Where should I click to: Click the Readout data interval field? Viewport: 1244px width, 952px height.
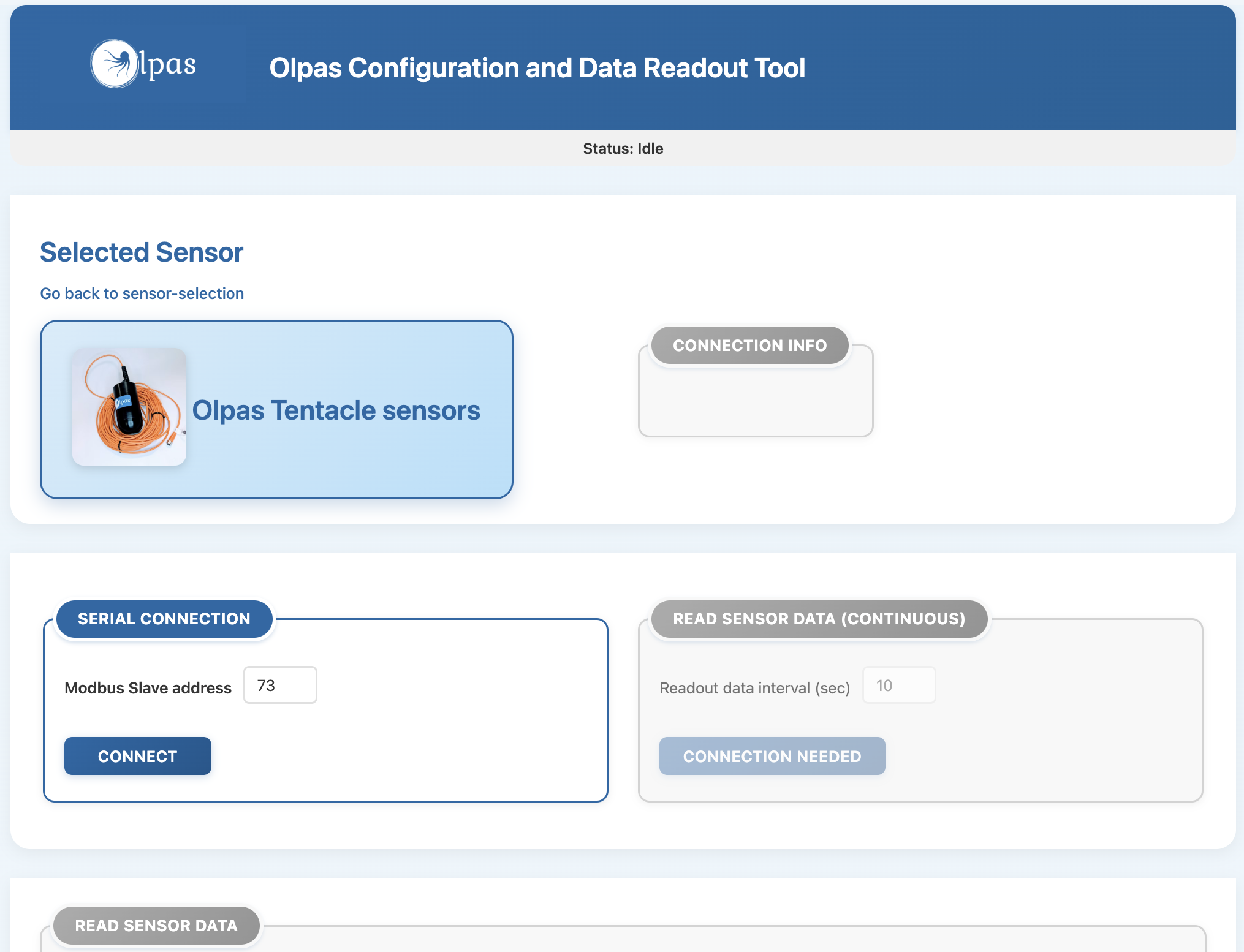(x=898, y=685)
